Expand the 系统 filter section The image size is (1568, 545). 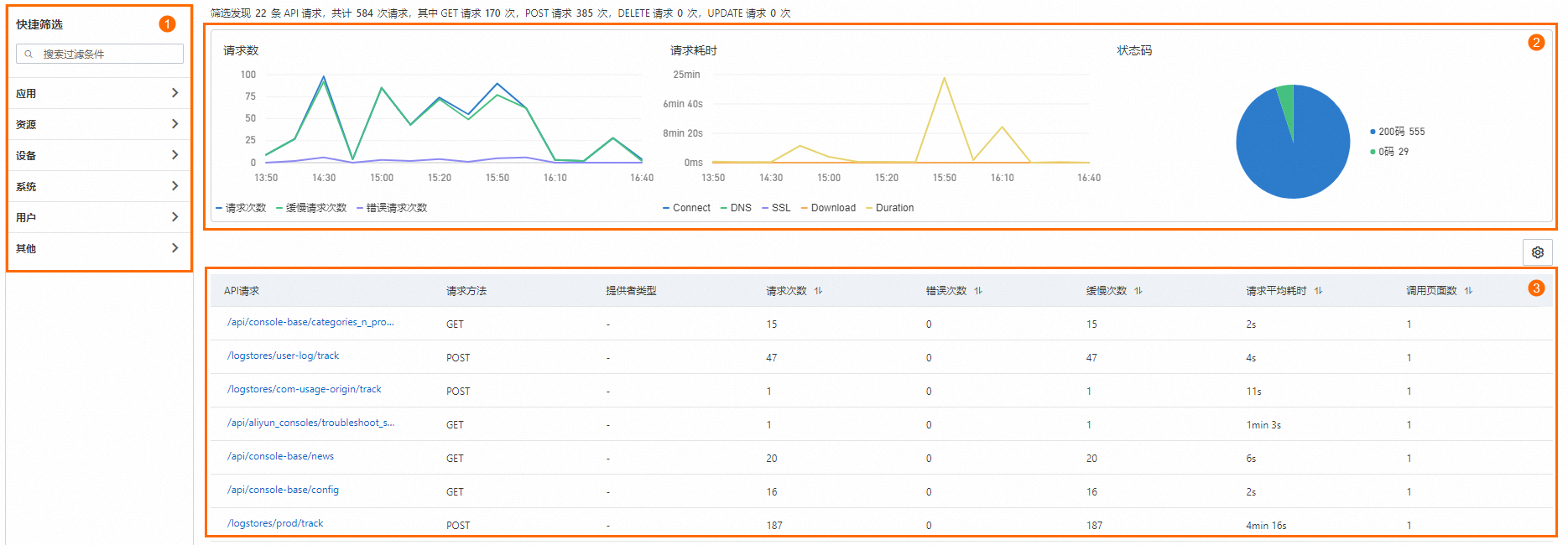tap(98, 186)
